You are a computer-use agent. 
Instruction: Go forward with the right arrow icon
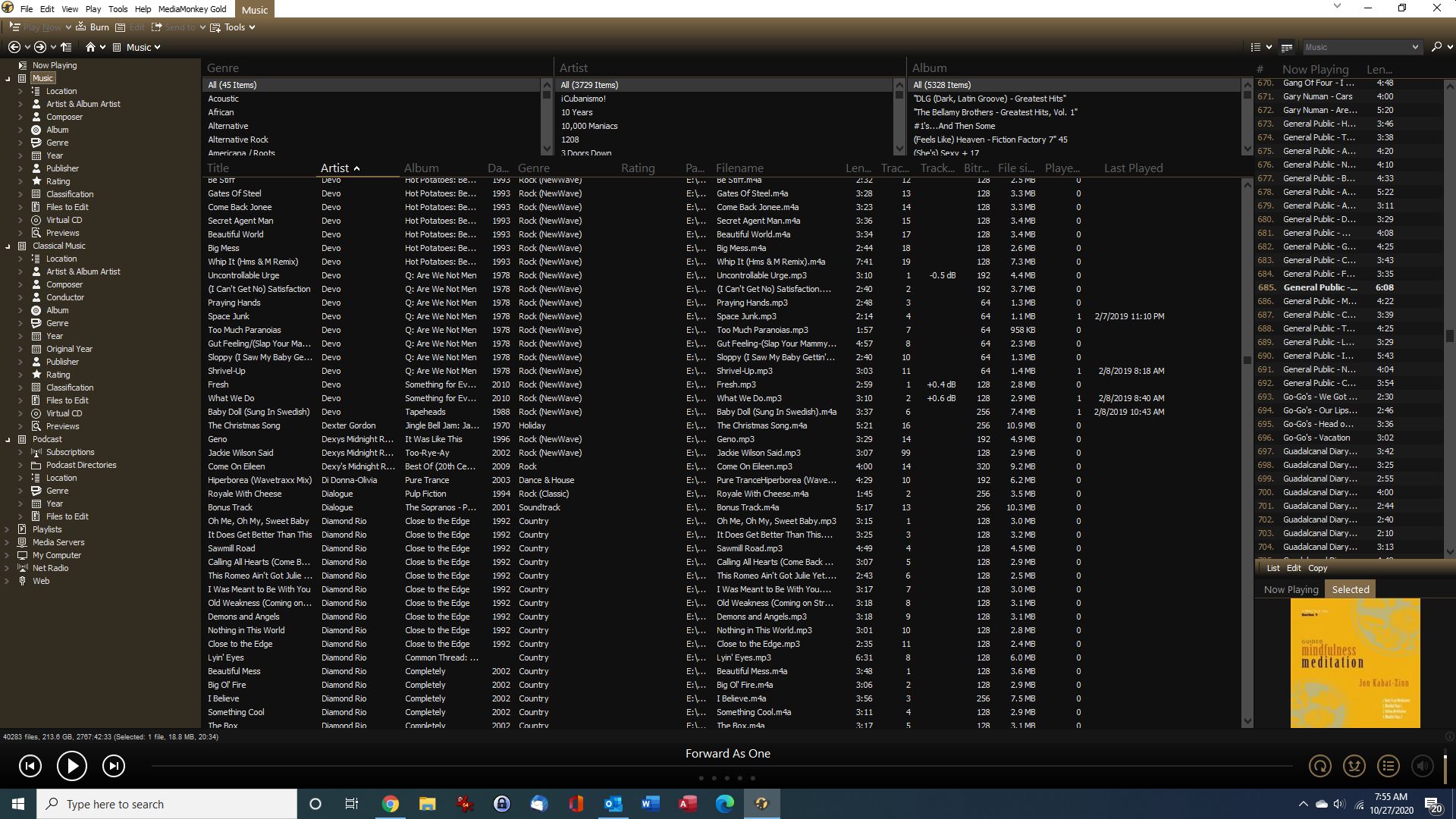(40, 47)
